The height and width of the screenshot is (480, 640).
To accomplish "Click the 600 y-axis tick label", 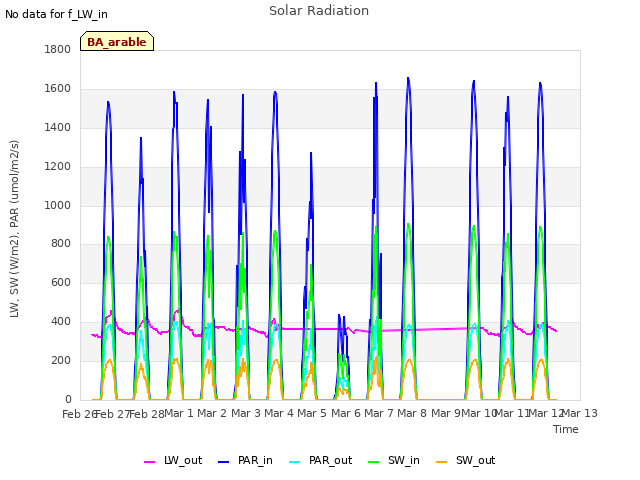I will pos(61,282).
